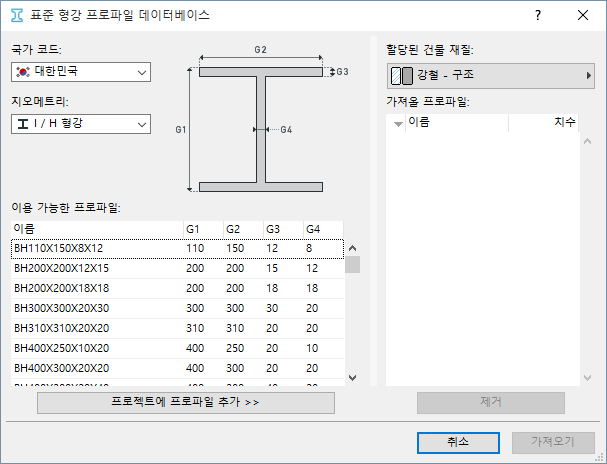Open the 국가 코드 dropdown showing 대한민국
Screen dimensions: 607x464
(x=81, y=72)
